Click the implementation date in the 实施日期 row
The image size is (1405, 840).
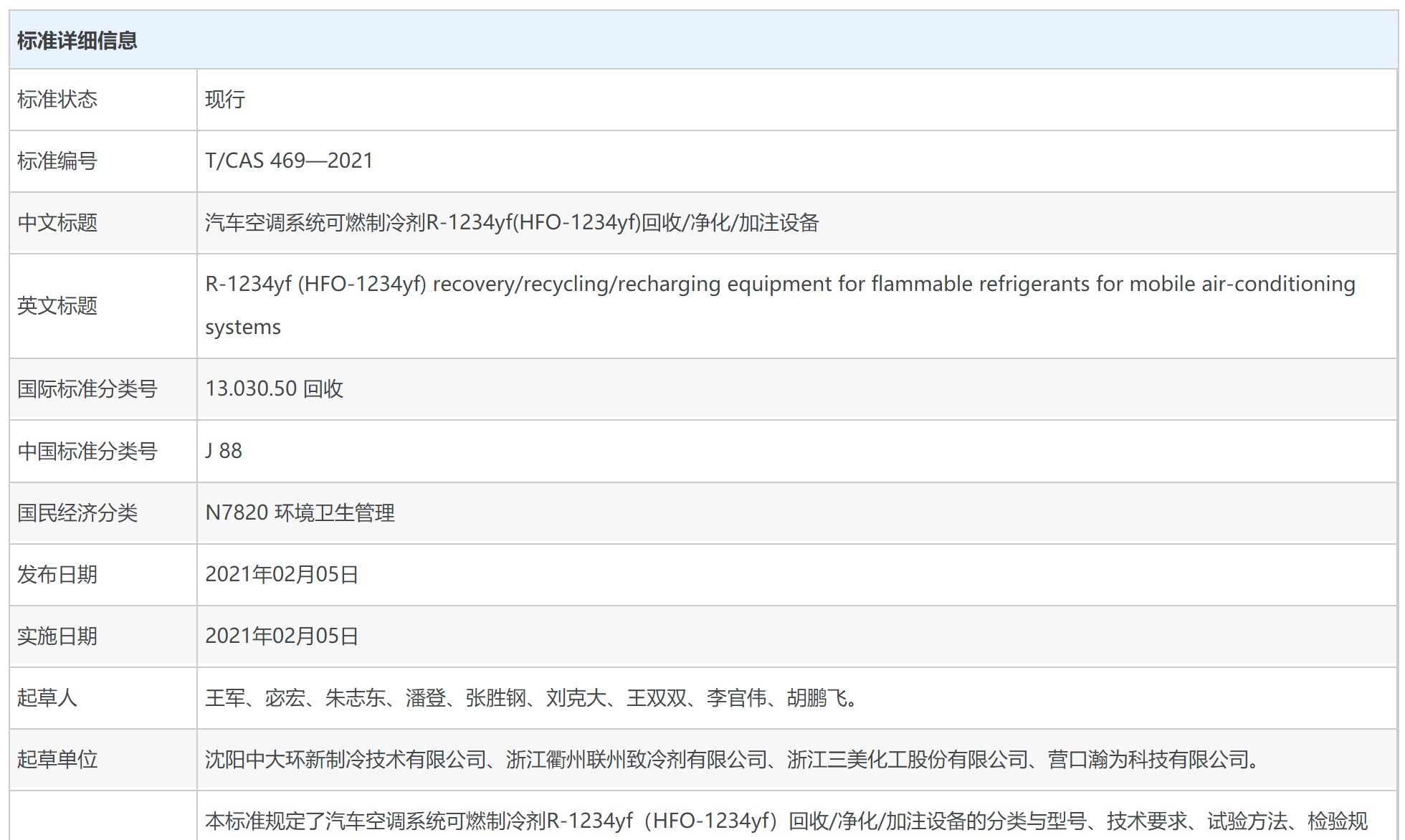[x=282, y=636]
